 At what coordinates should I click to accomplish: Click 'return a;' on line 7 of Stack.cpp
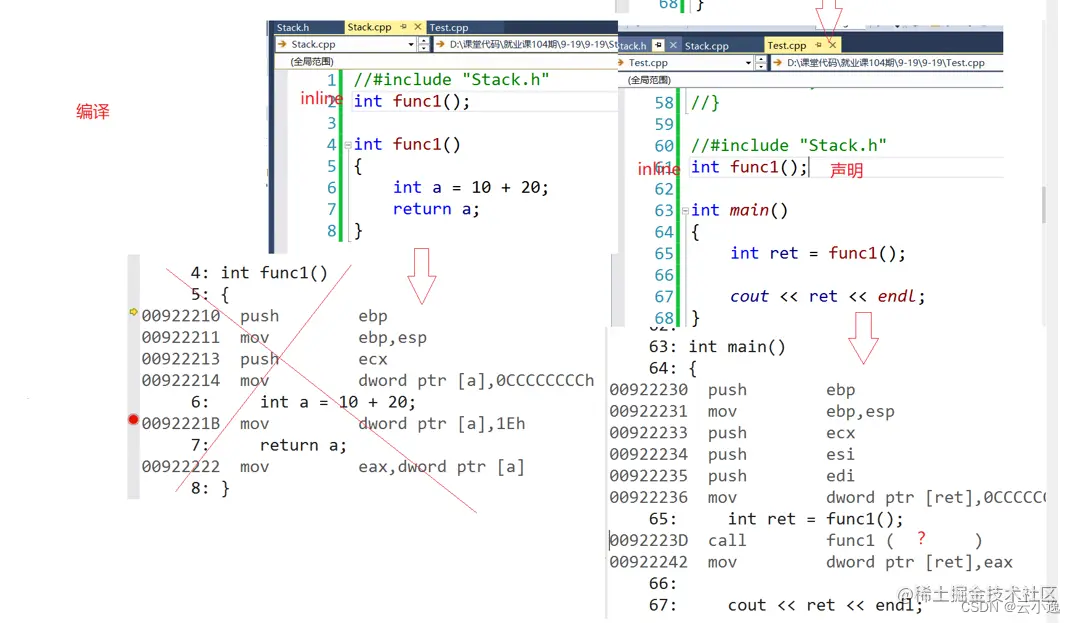(x=436, y=209)
